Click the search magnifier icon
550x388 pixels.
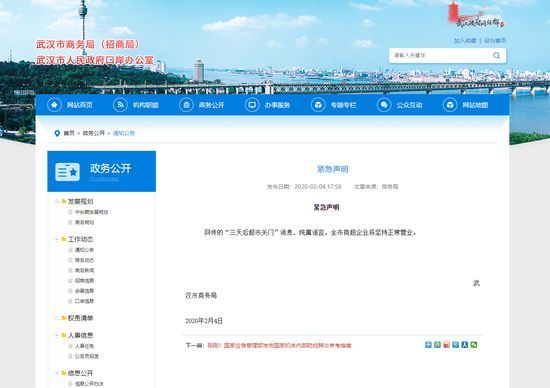pos(496,55)
